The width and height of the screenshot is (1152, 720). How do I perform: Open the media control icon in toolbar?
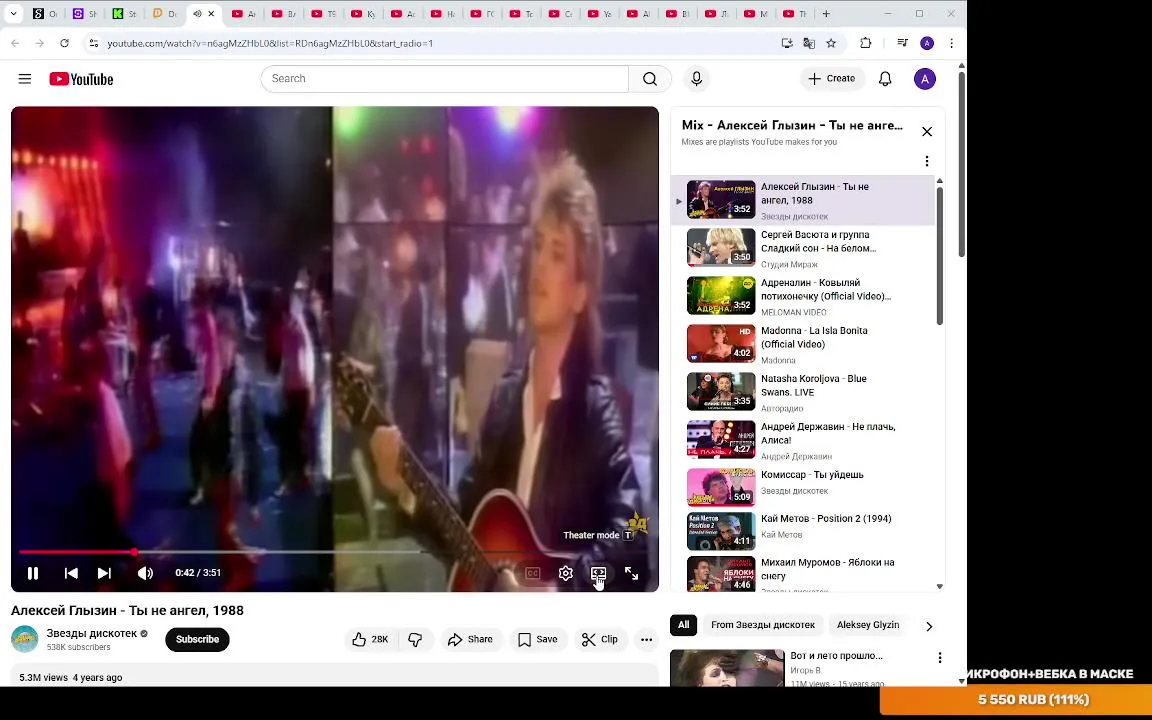(902, 43)
